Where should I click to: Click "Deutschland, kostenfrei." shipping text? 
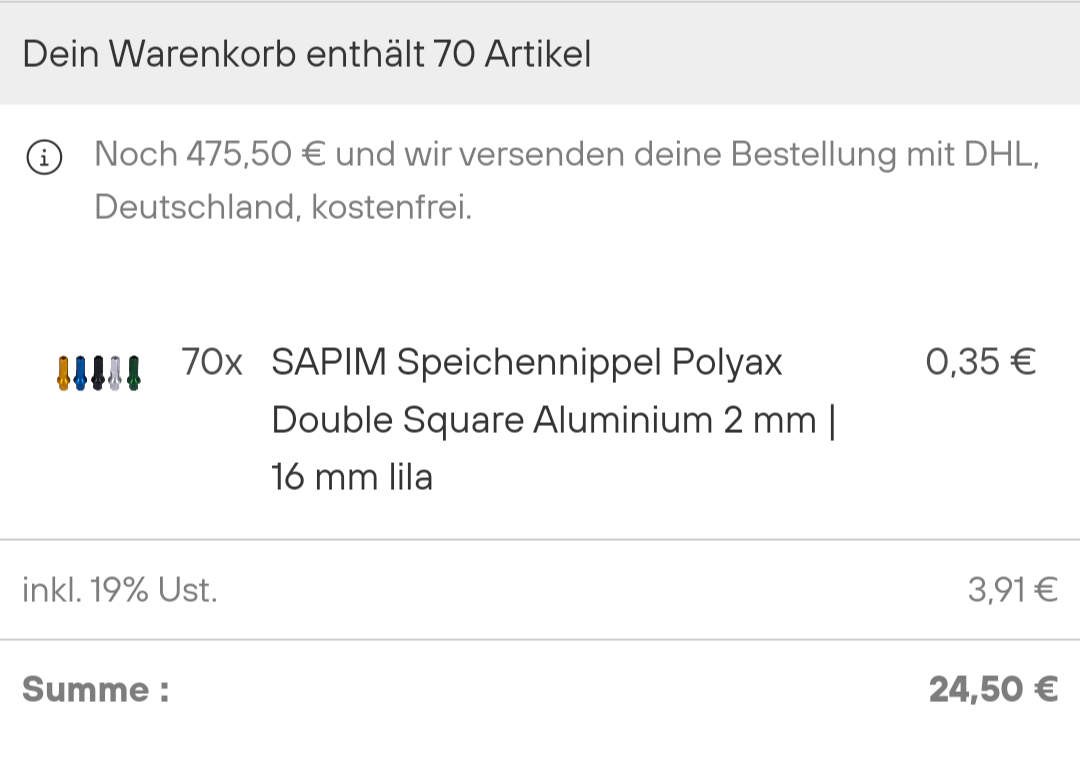click(x=282, y=208)
